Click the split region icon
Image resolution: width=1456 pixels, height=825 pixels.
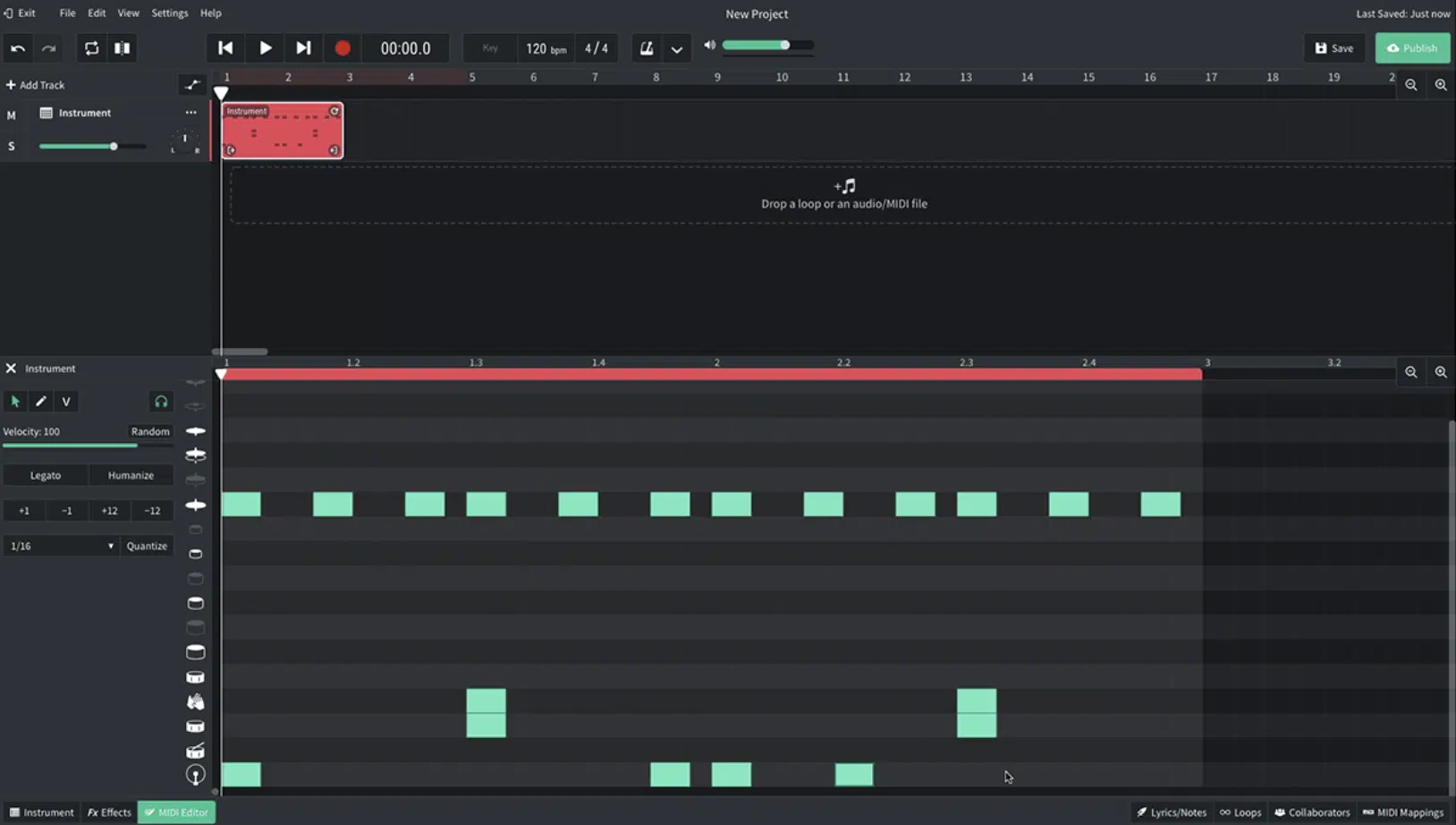[123, 48]
